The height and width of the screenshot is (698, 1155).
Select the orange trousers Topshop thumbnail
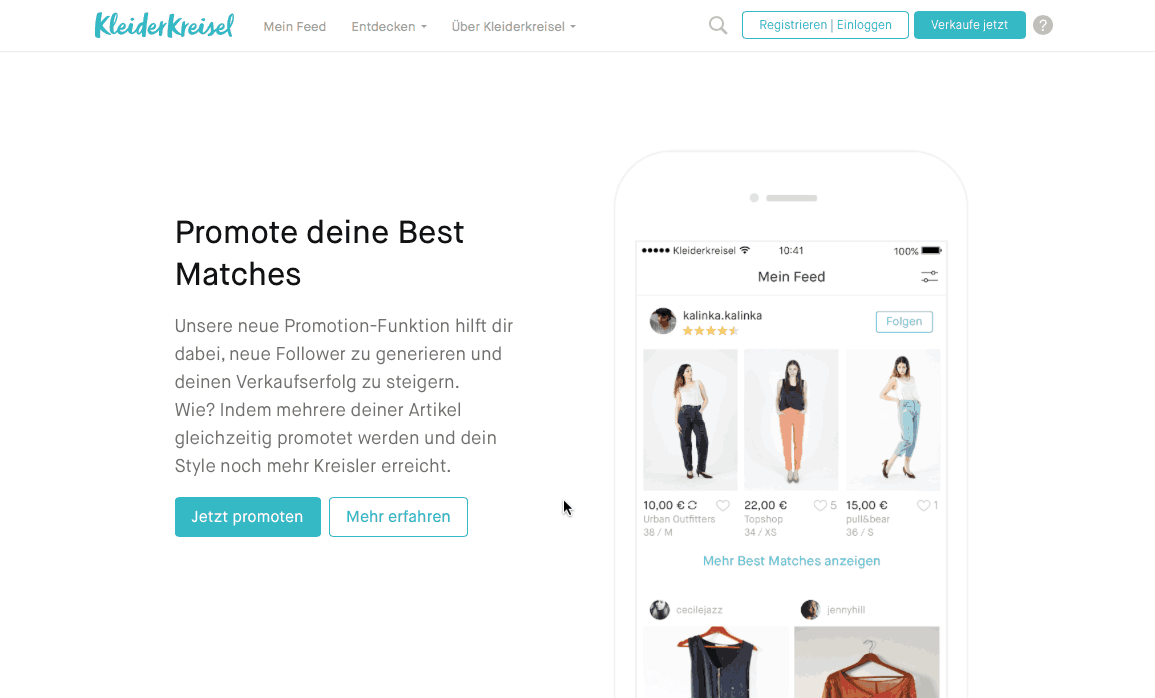pos(791,420)
